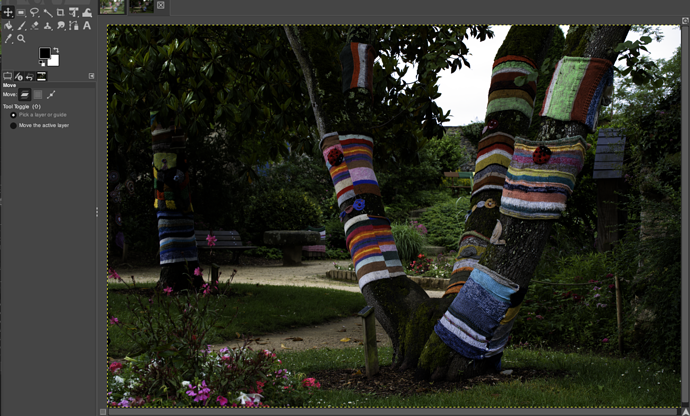Switch to the second darker image tab
This screenshot has height=416, width=690.
point(141,7)
